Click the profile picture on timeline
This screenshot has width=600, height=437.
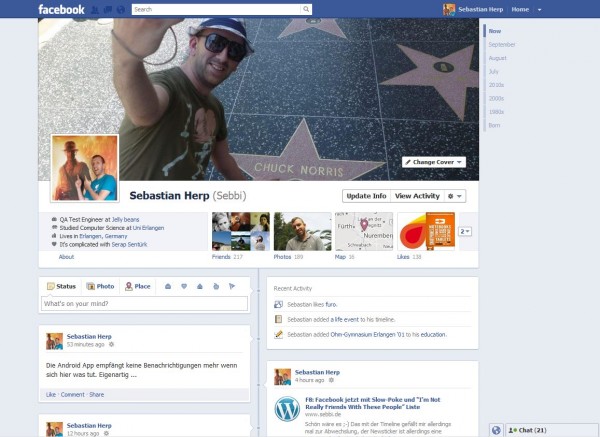pos(84,169)
